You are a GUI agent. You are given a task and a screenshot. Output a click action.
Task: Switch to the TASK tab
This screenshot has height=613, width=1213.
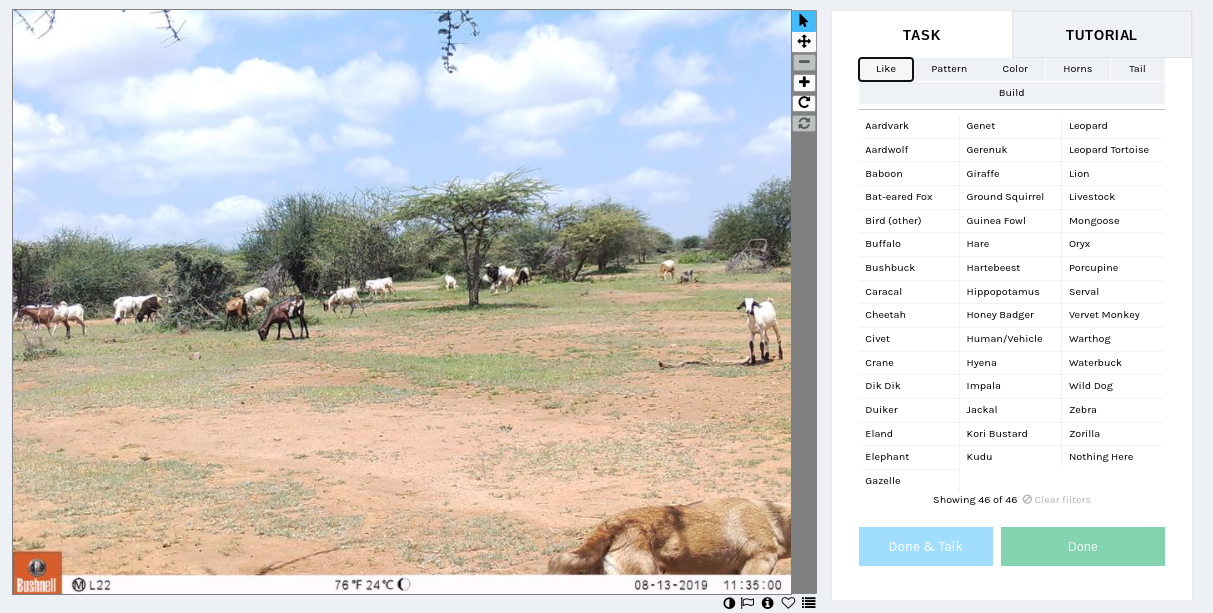[x=922, y=35]
